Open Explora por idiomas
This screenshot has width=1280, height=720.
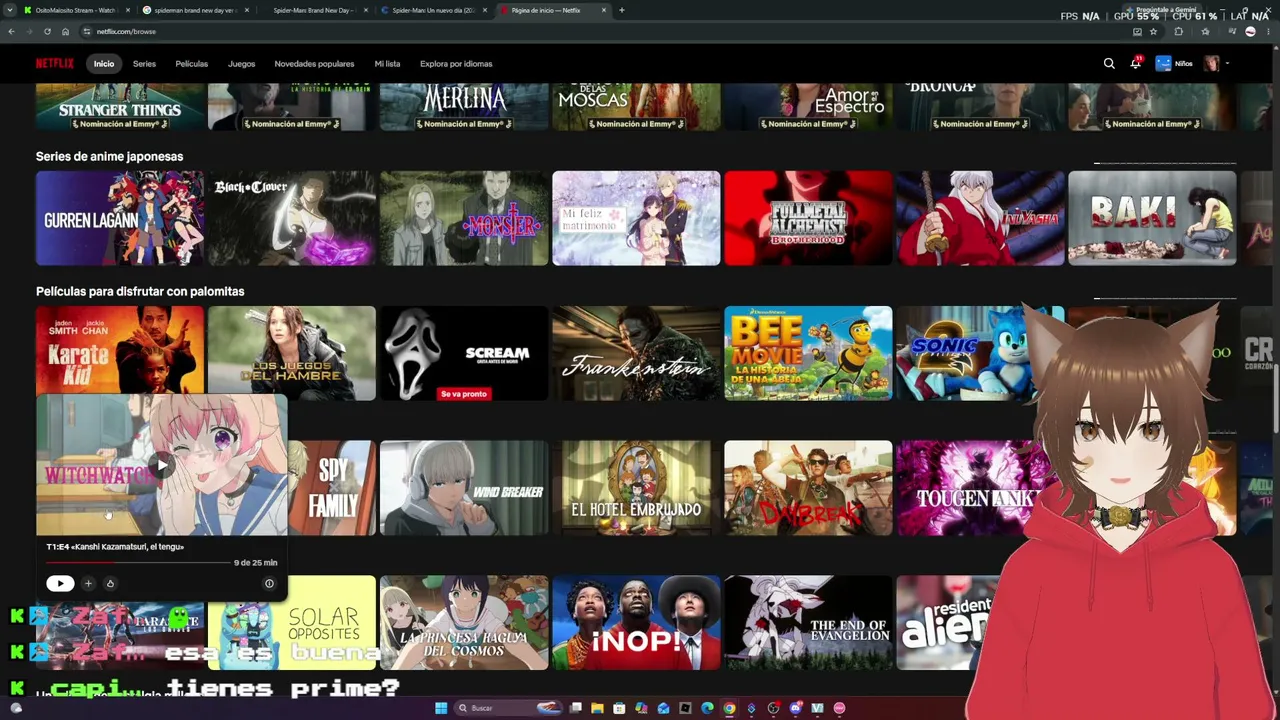[456, 64]
